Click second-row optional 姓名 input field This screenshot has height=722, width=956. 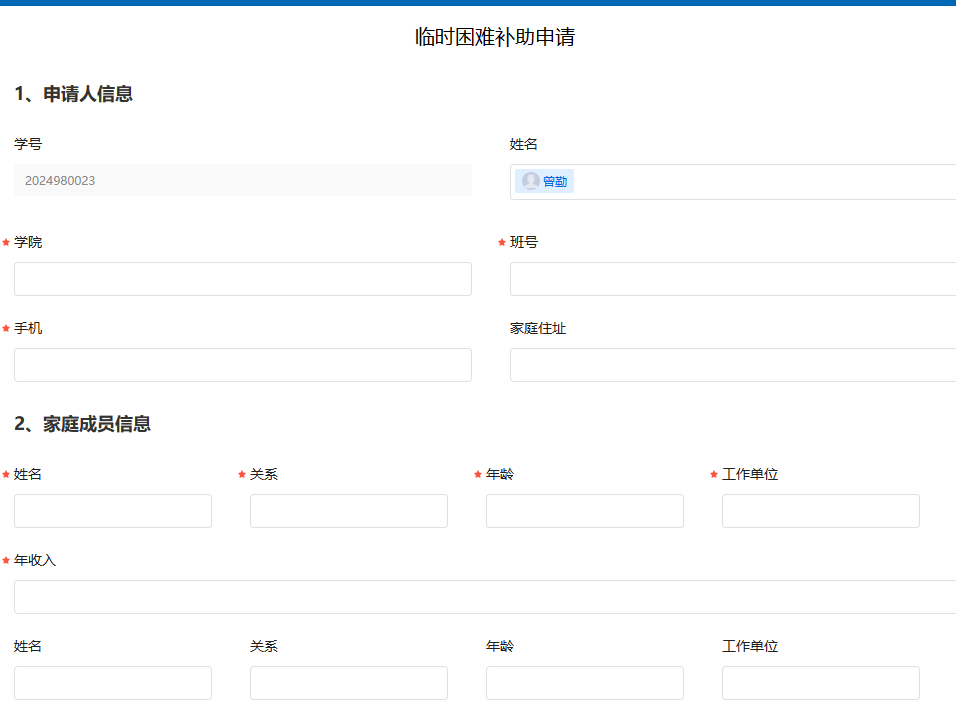pos(113,683)
